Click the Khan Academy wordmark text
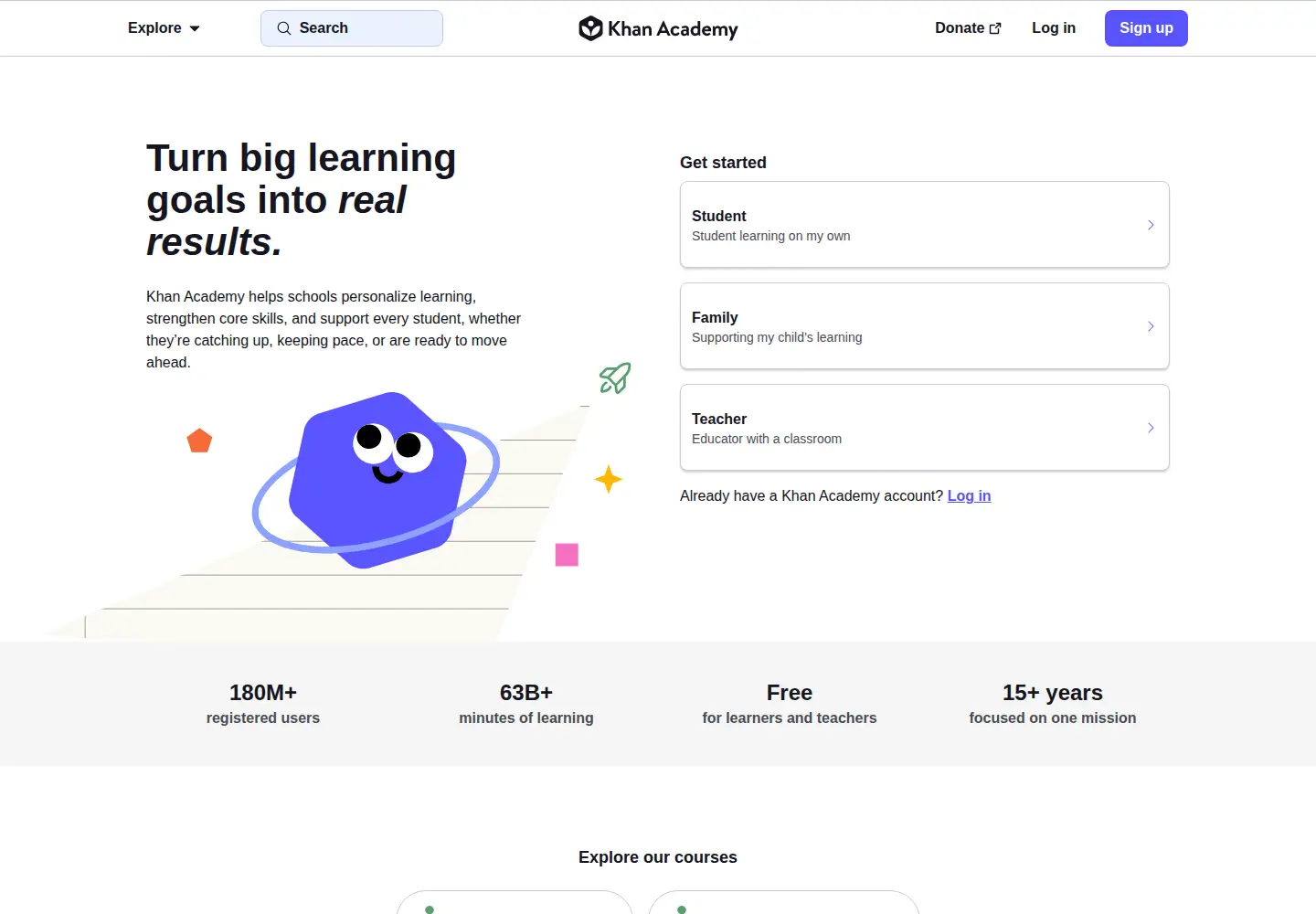Screen dimensions: 1316x914 [673, 29]
